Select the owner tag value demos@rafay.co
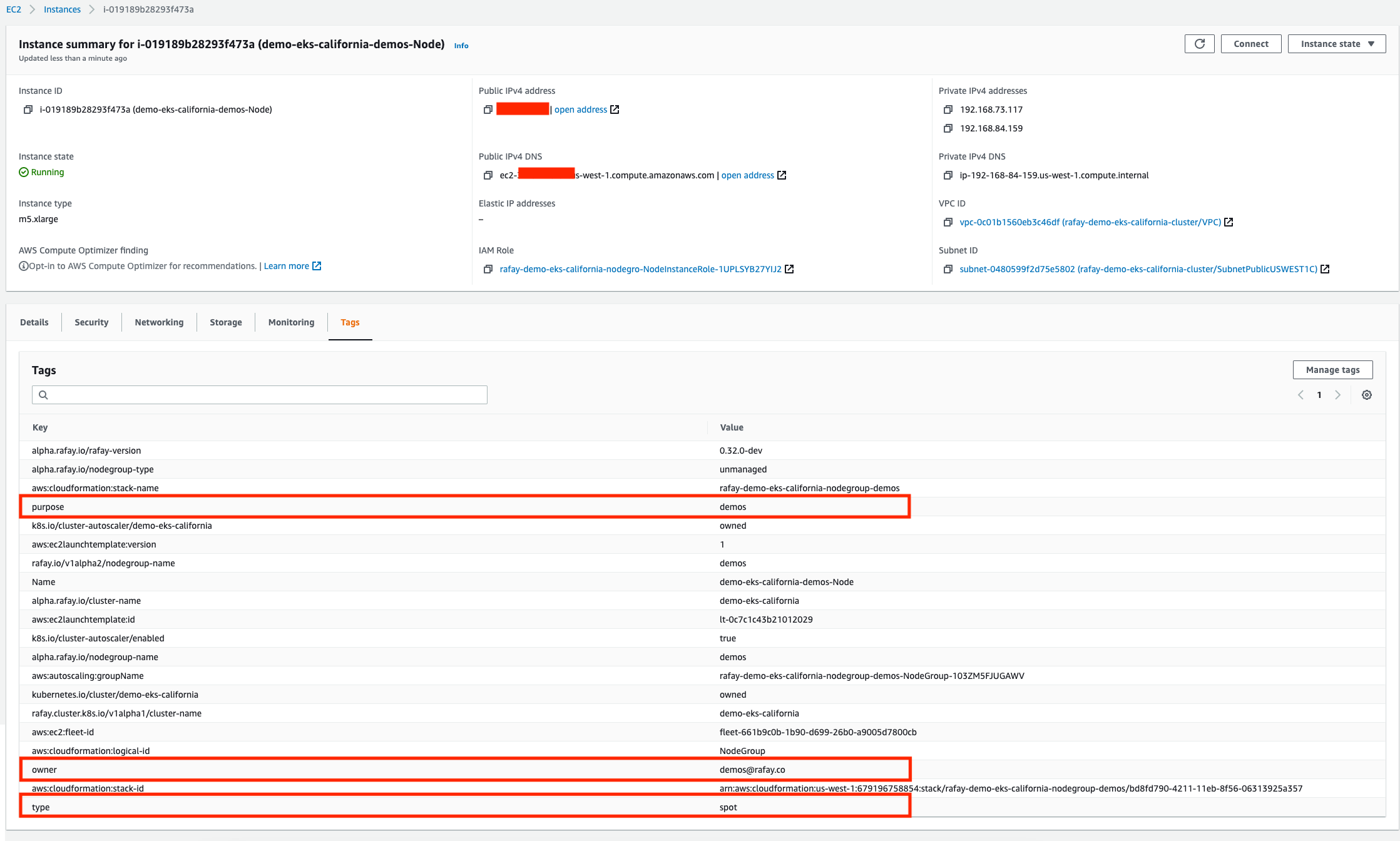 coord(752,770)
